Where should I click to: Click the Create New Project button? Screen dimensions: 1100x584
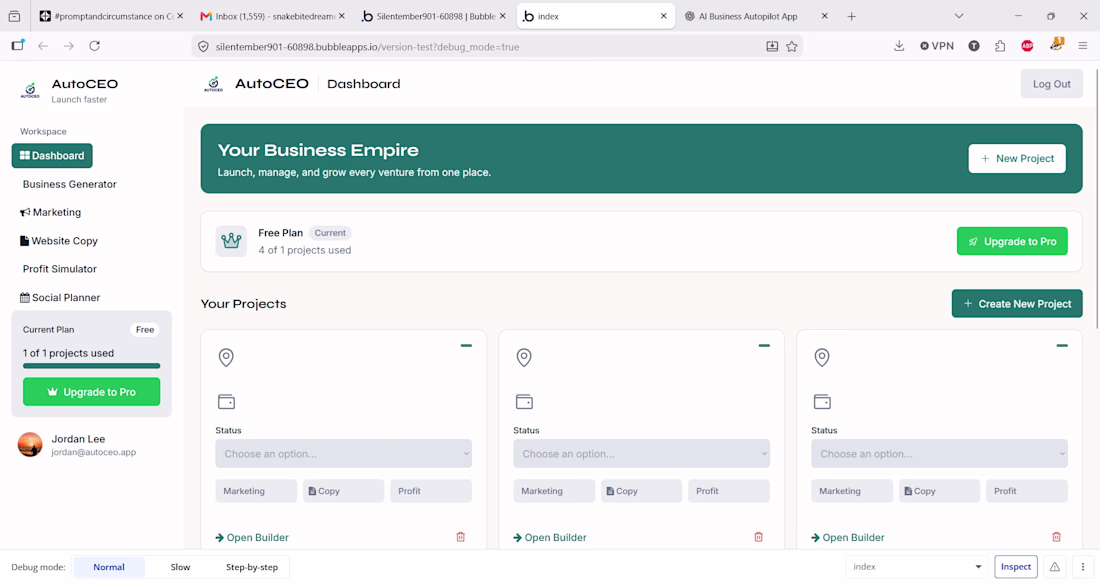(x=1017, y=303)
